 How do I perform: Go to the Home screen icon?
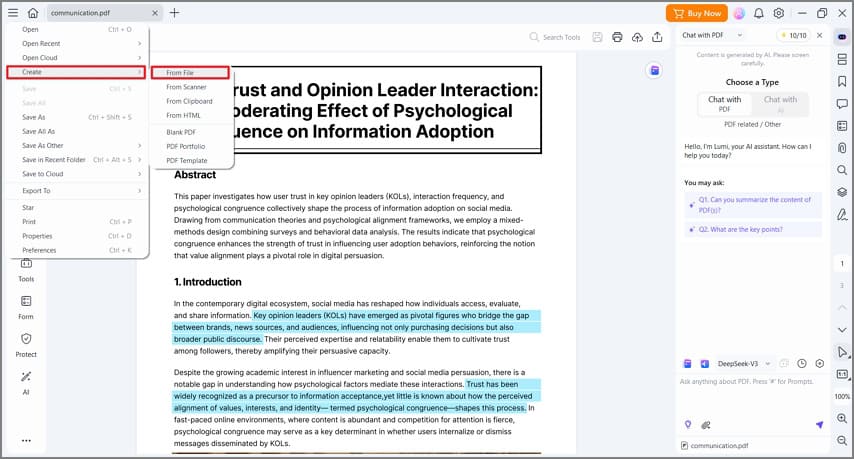[x=33, y=13]
